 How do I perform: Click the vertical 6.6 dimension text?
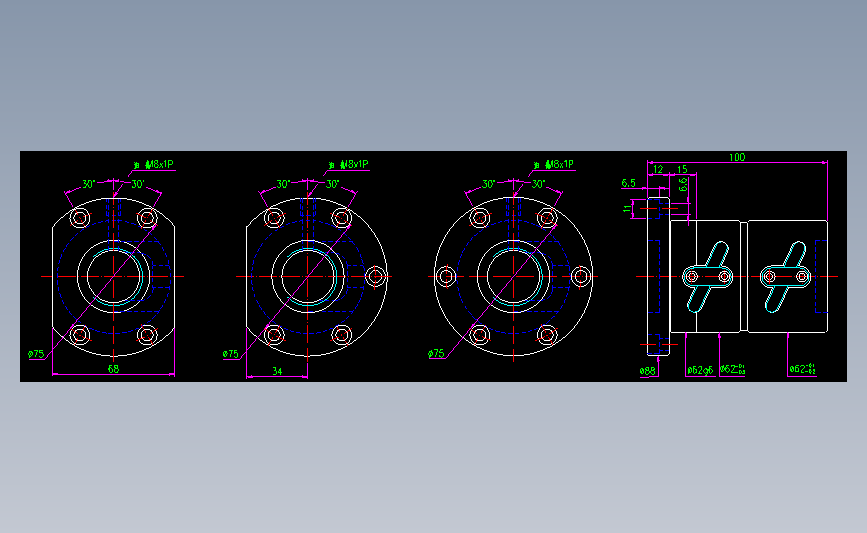click(683, 184)
